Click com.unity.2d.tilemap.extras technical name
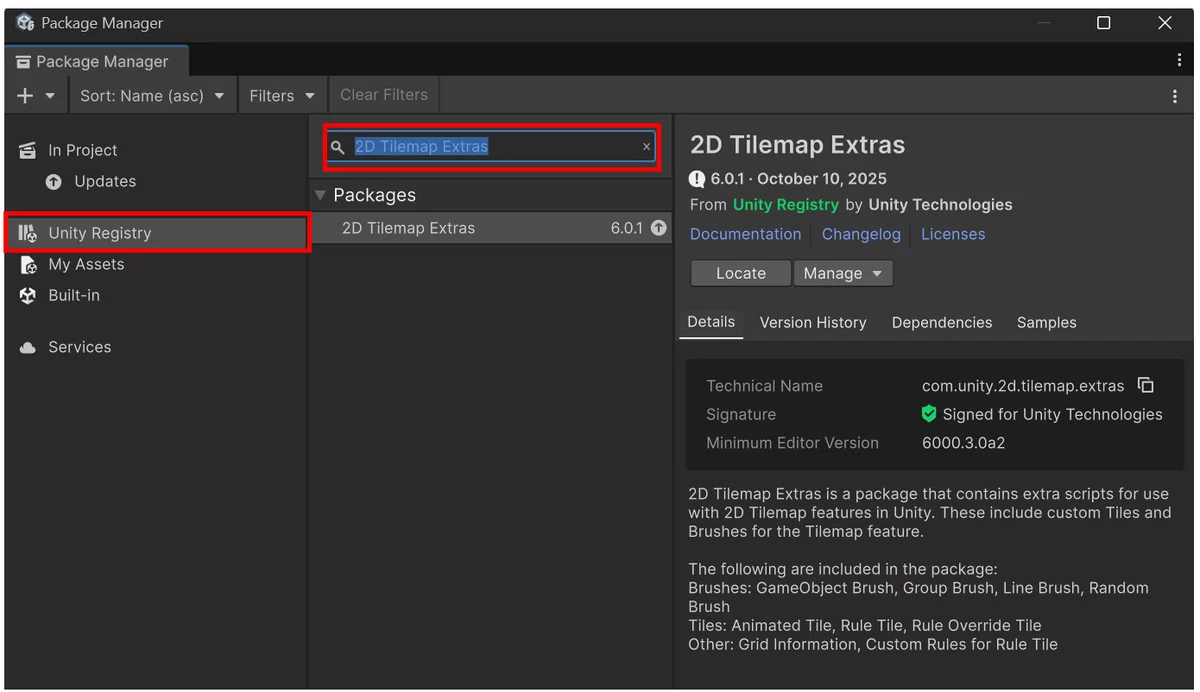1200x692 pixels. pos(1023,386)
